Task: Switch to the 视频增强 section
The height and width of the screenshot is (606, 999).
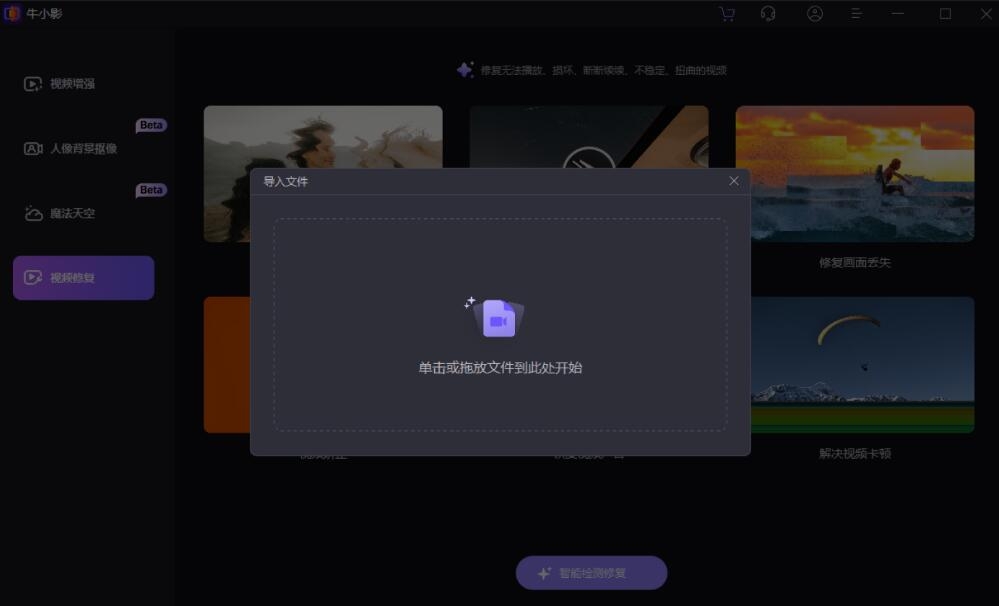Action: click(x=73, y=85)
